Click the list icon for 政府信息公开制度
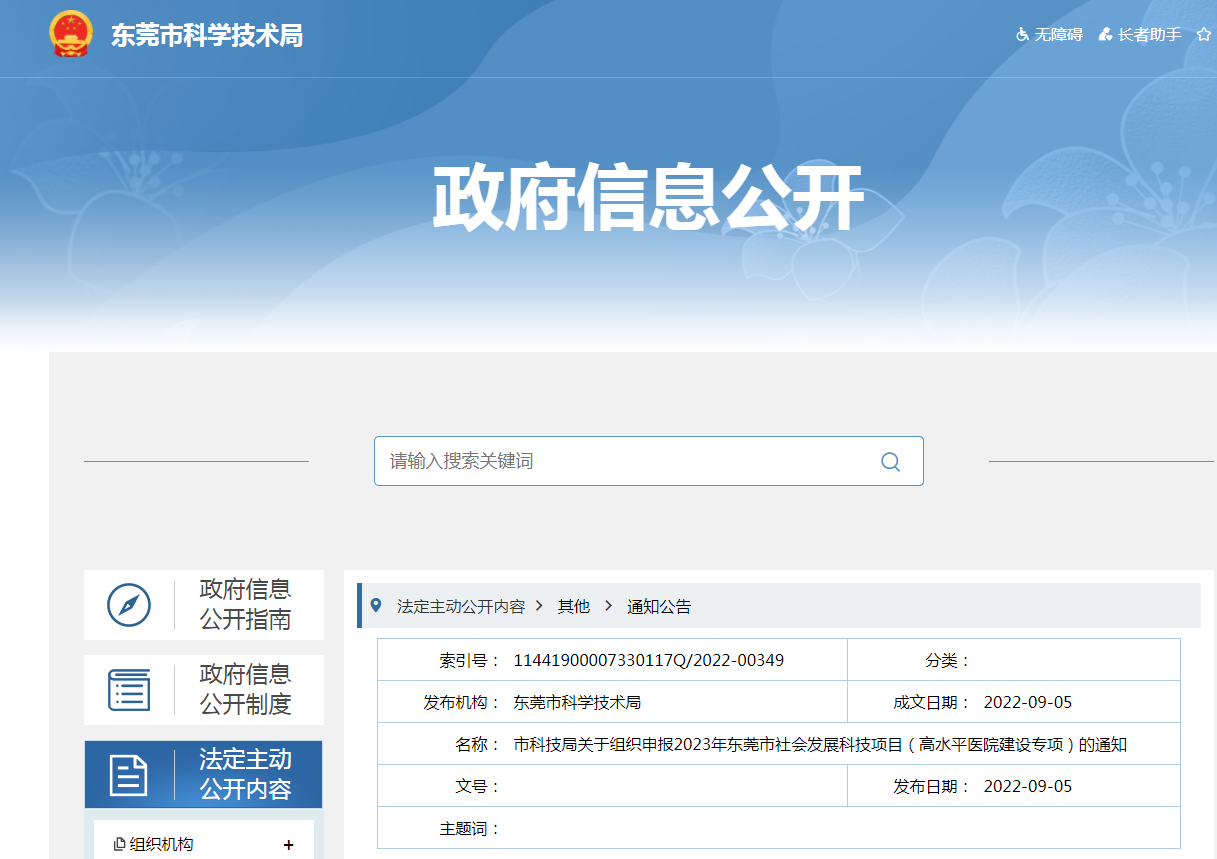 pyautogui.click(x=129, y=690)
